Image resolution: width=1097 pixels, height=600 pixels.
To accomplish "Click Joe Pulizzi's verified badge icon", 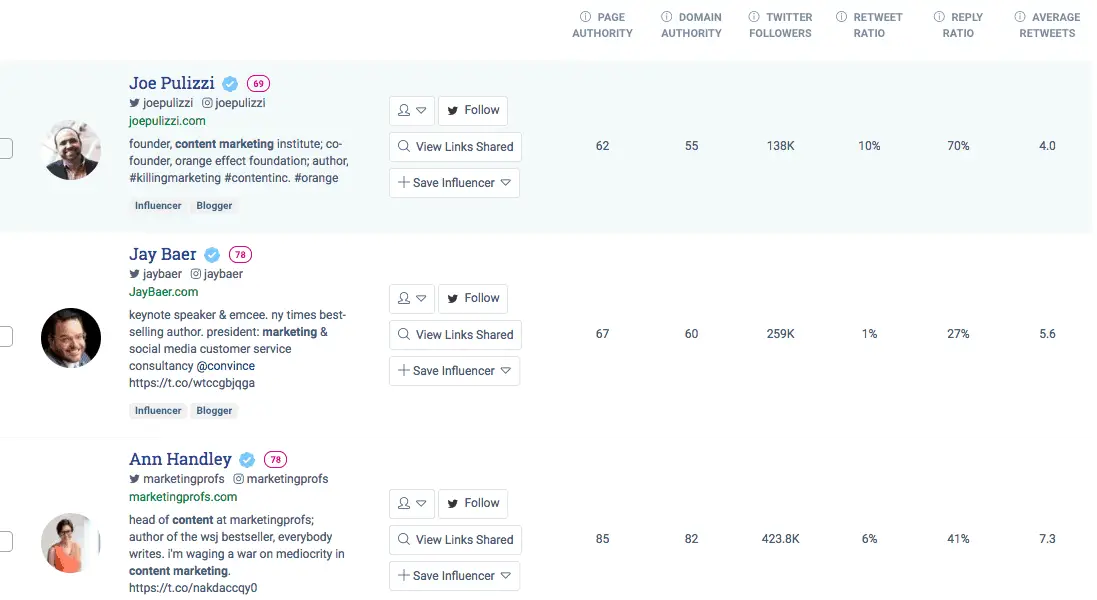I will tap(230, 84).
